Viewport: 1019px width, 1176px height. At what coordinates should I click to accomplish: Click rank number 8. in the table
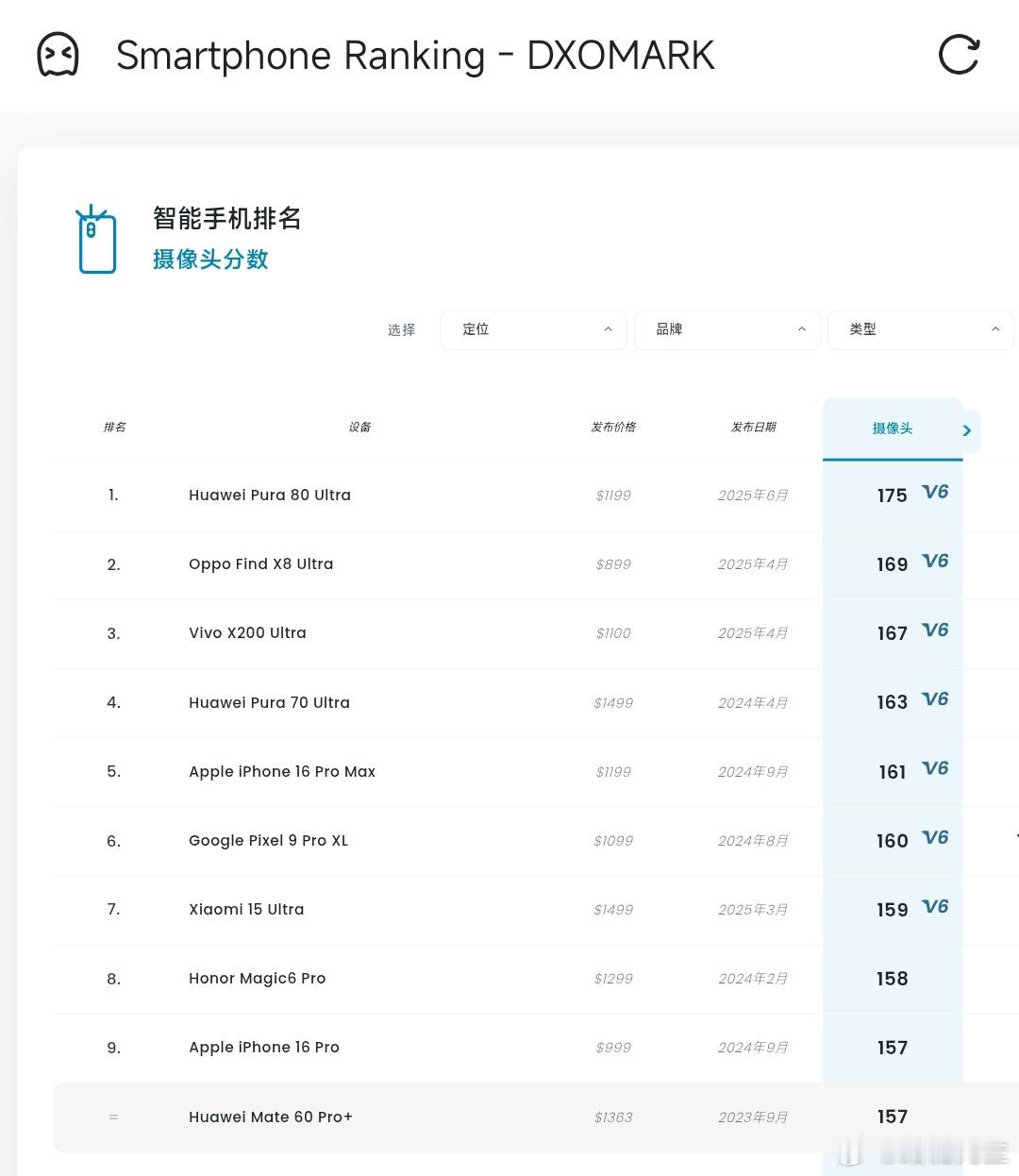click(x=113, y=979)
